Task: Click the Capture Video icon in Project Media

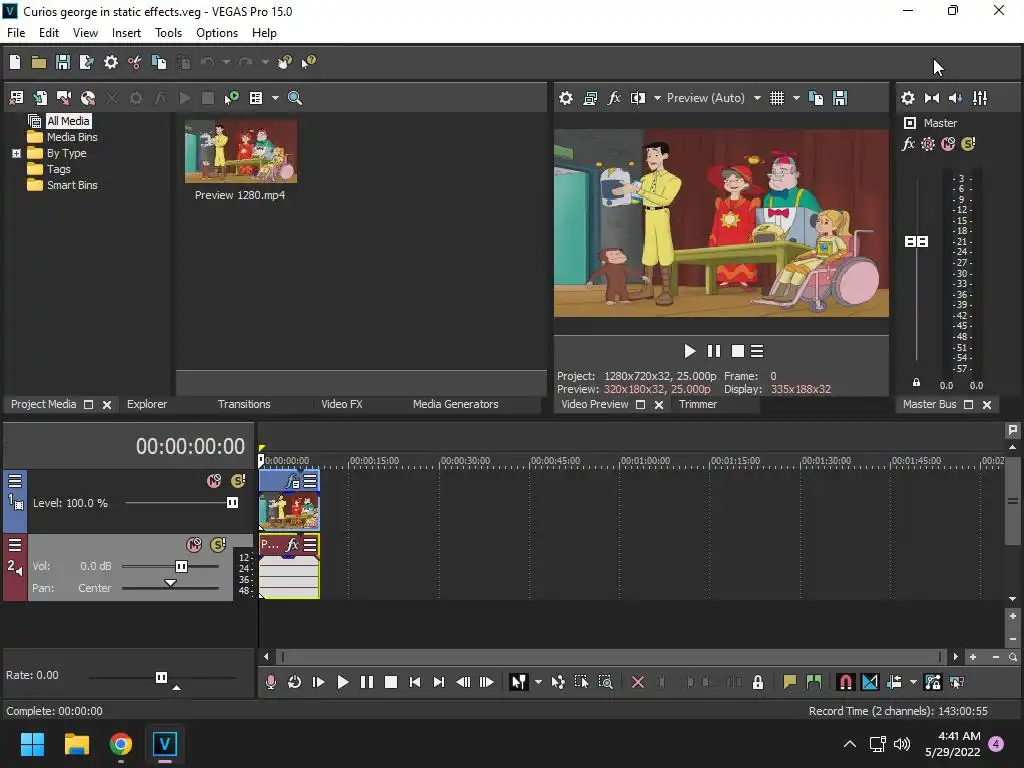Action: click(64, 98)
